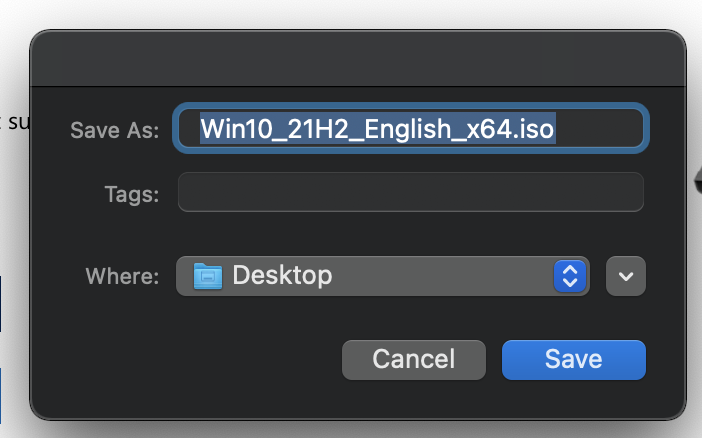Click the Save button

(x=574, y=360)
